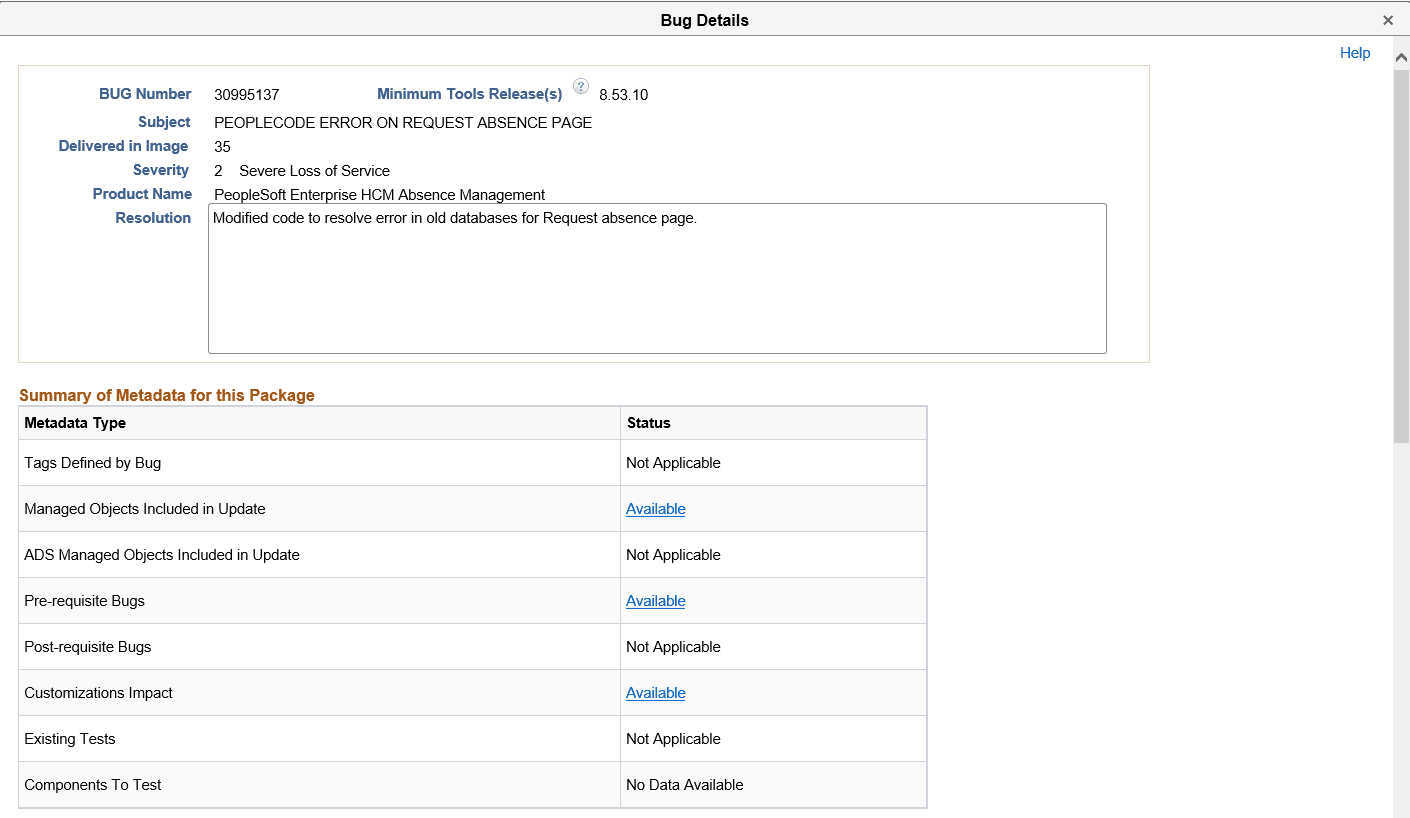Click the Tags Defined by Bug row
The image size is (1410, 818).
(x=93, y=462)
